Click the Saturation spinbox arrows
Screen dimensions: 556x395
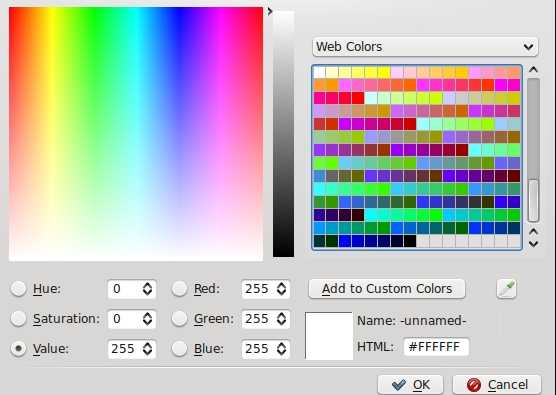point(148,318)
